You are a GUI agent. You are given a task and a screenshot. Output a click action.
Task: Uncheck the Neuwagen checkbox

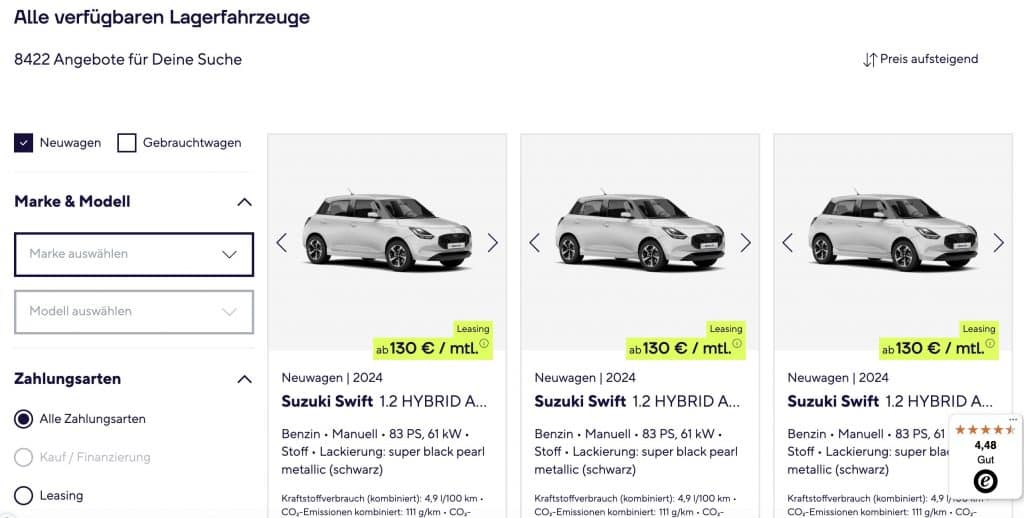coord(24,143)
